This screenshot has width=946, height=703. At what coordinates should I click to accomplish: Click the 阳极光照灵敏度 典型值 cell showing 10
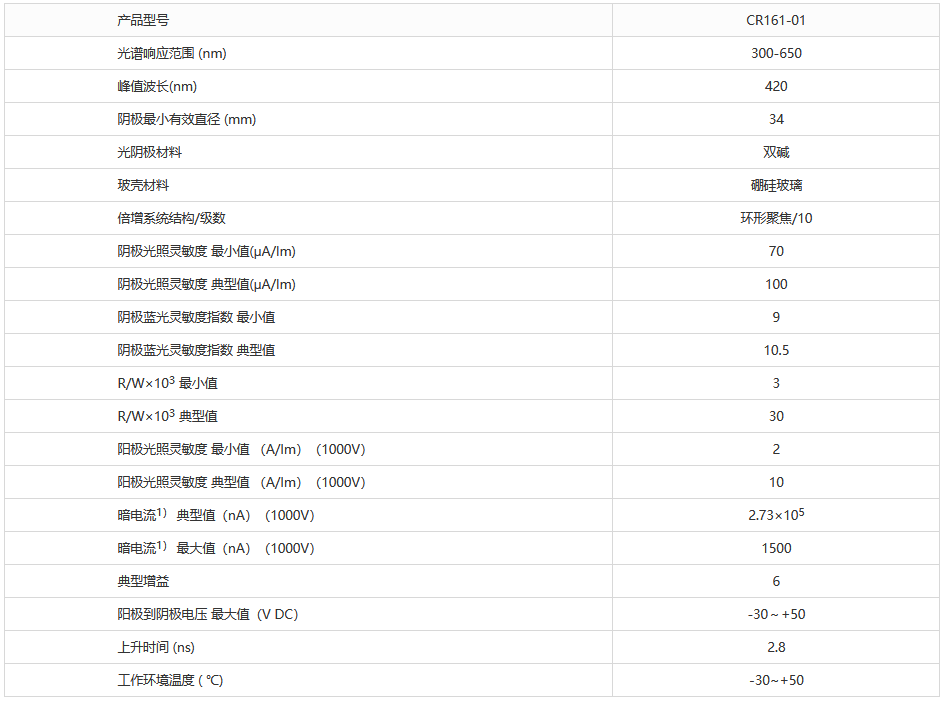(776, 482)
